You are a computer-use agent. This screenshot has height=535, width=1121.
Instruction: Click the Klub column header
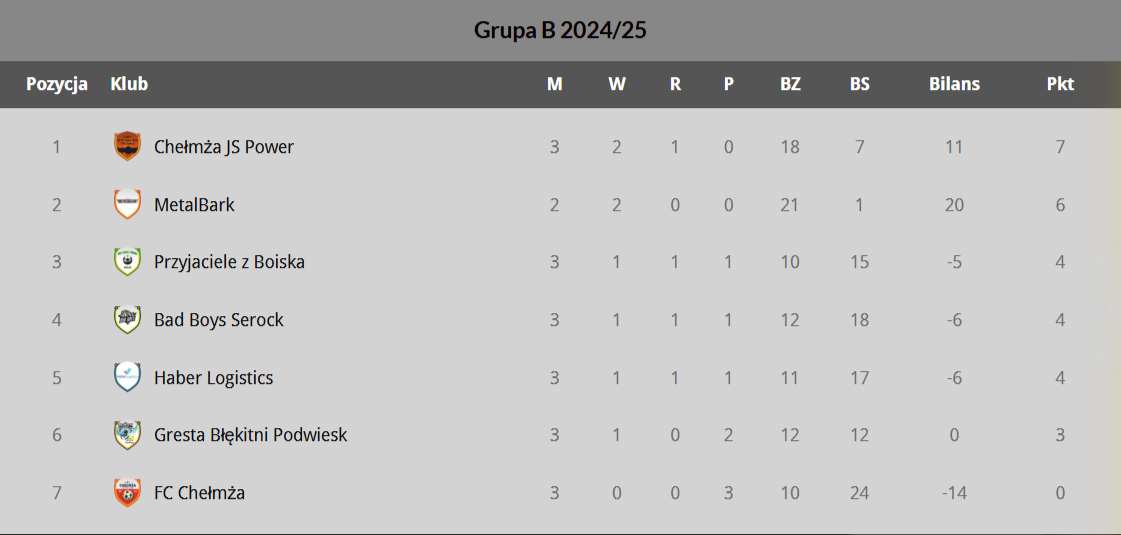coord(129,84)
